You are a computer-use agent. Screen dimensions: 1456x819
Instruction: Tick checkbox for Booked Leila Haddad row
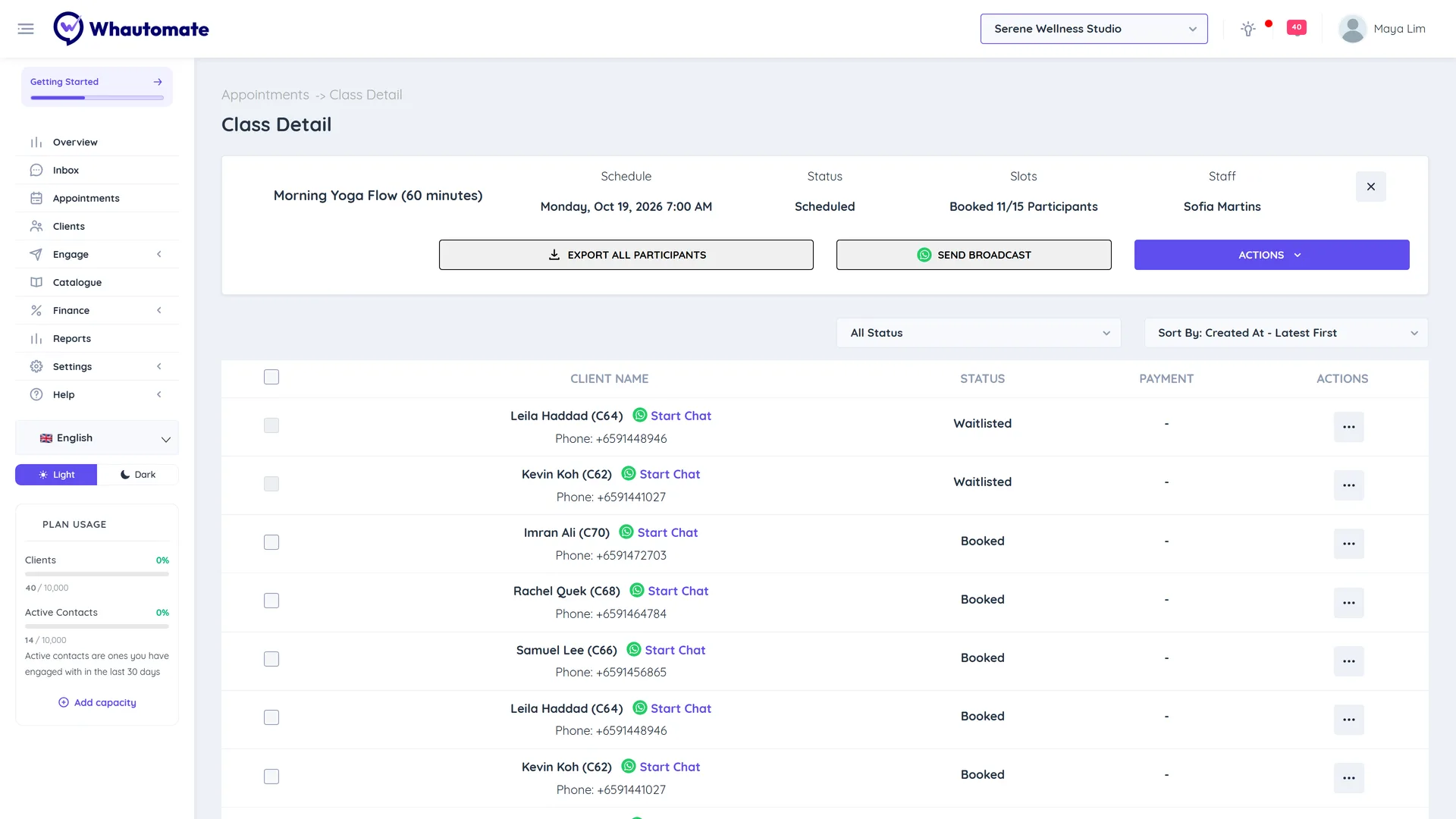pos(271,717)
